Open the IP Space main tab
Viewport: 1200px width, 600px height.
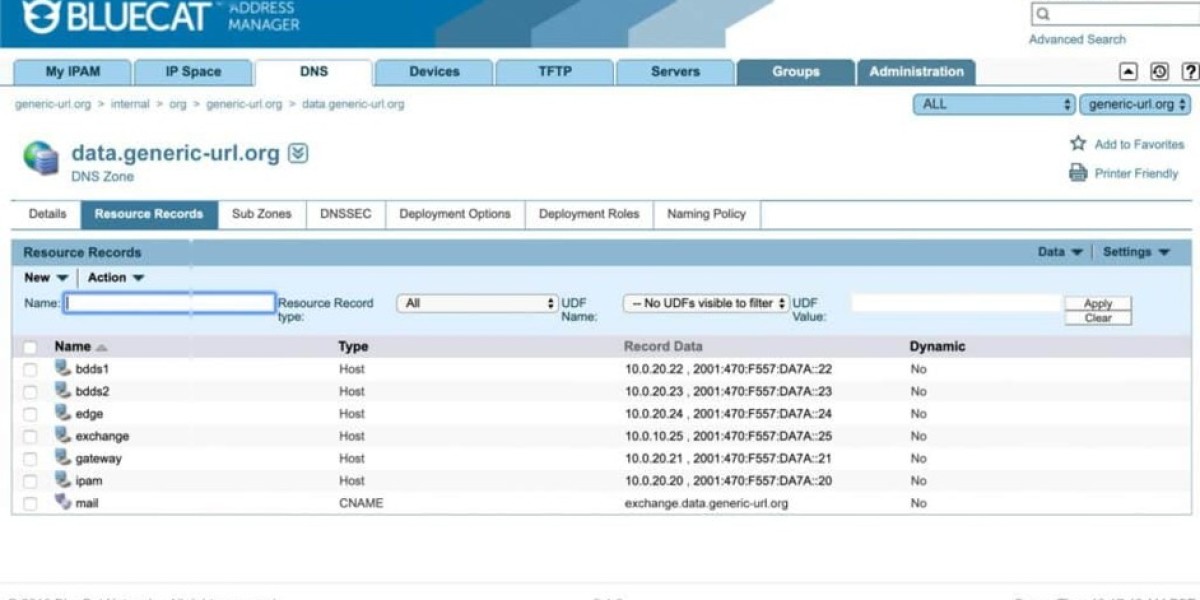tap(193, 72)
